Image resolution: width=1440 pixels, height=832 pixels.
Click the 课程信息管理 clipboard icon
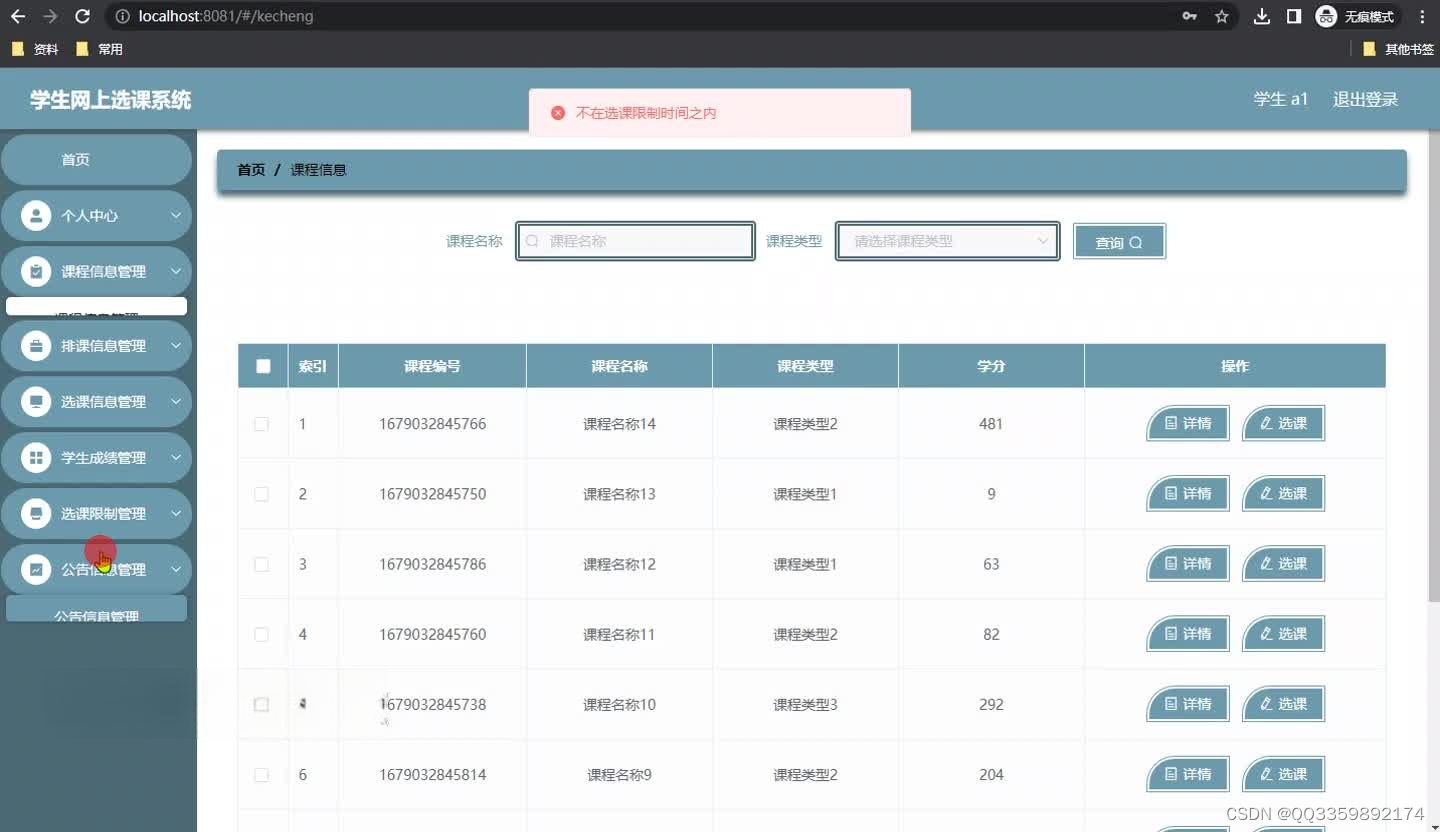click(36, 271)
